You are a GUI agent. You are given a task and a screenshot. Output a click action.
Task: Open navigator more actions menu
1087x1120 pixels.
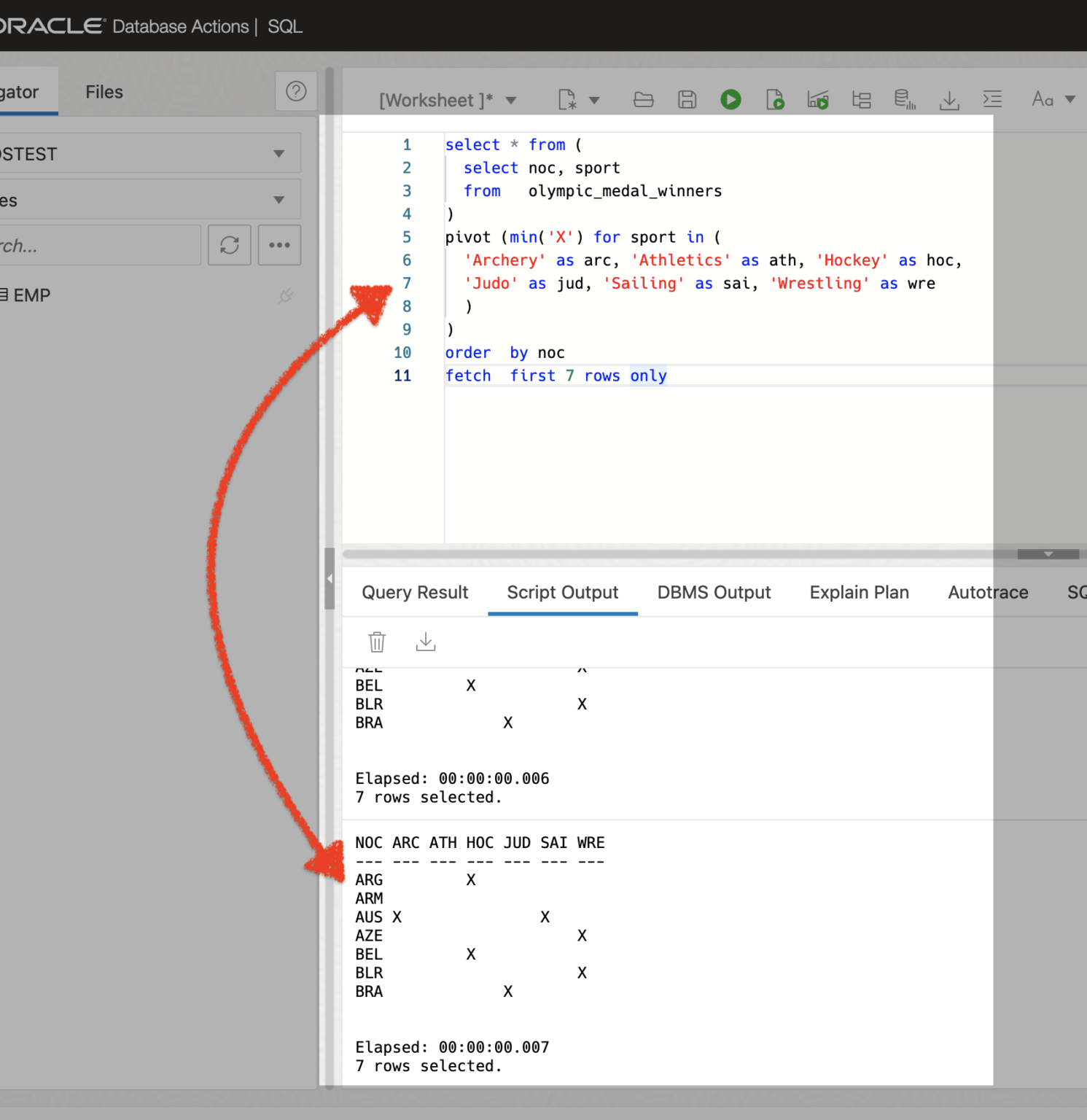click(279, 245)
